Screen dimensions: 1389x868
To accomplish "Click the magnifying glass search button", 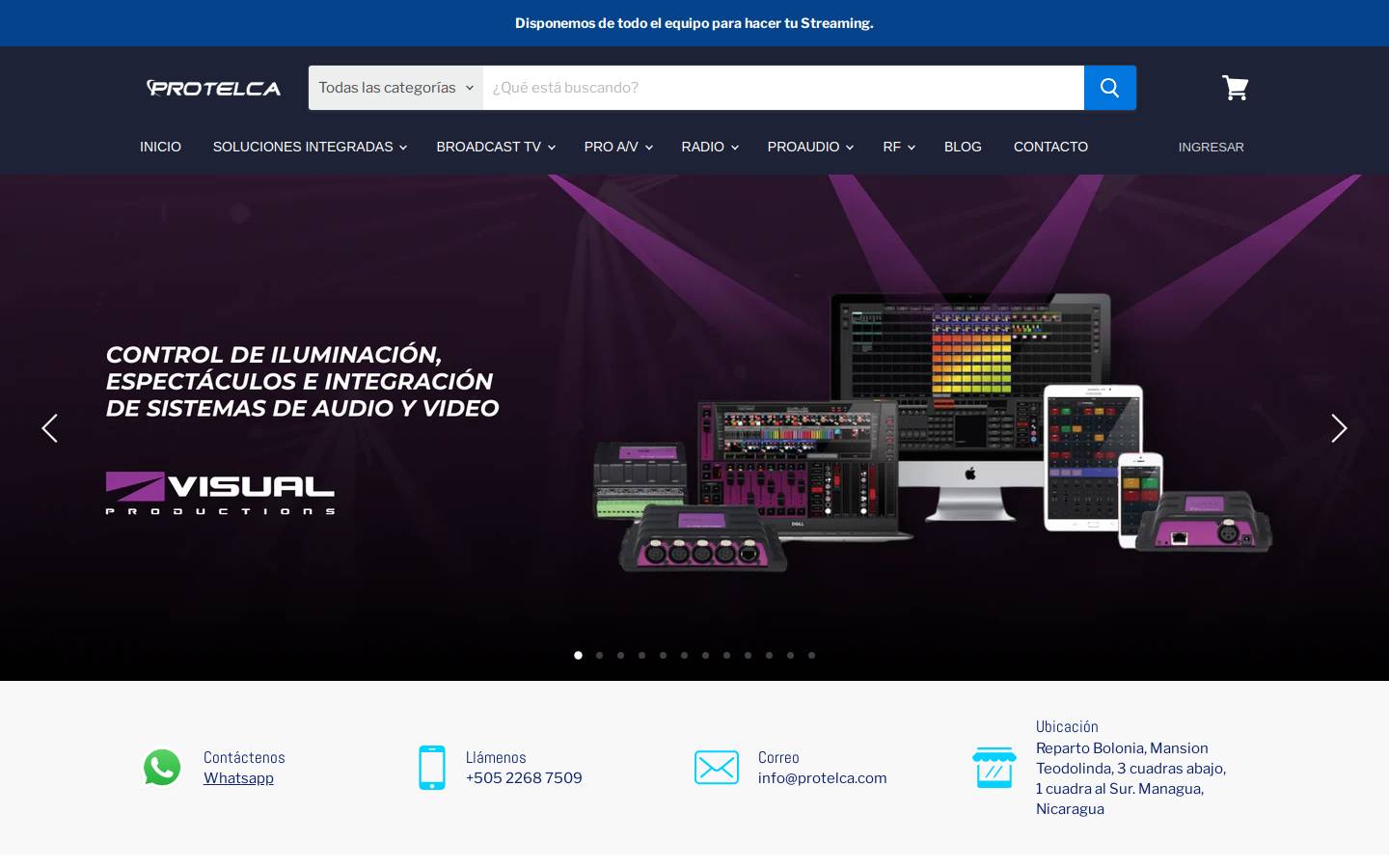I will [1109, 88].
